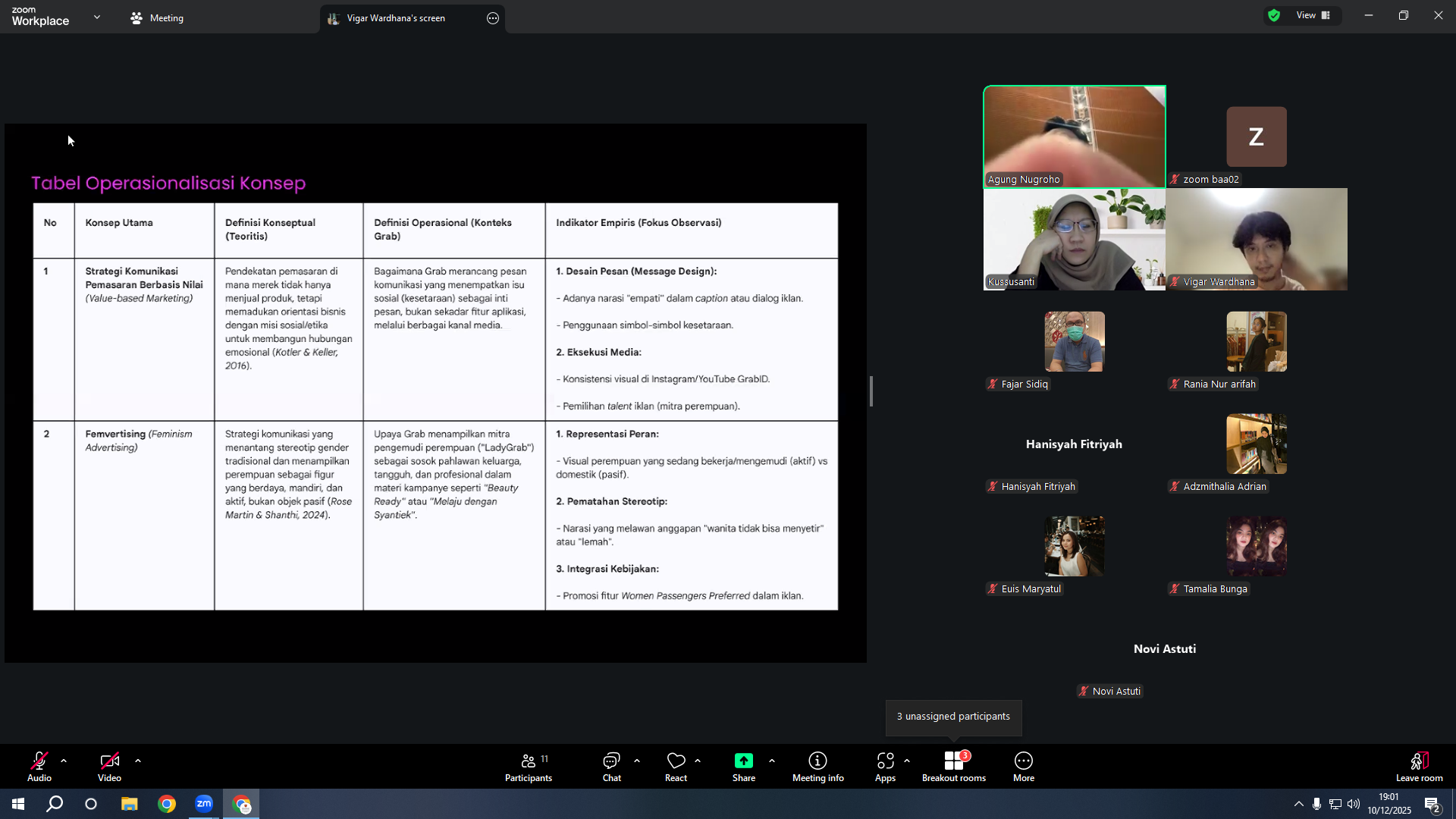The image size is (1456, 819).
Task: Click Tamalia Bunga's profile picture
Action: point(1257,546)
